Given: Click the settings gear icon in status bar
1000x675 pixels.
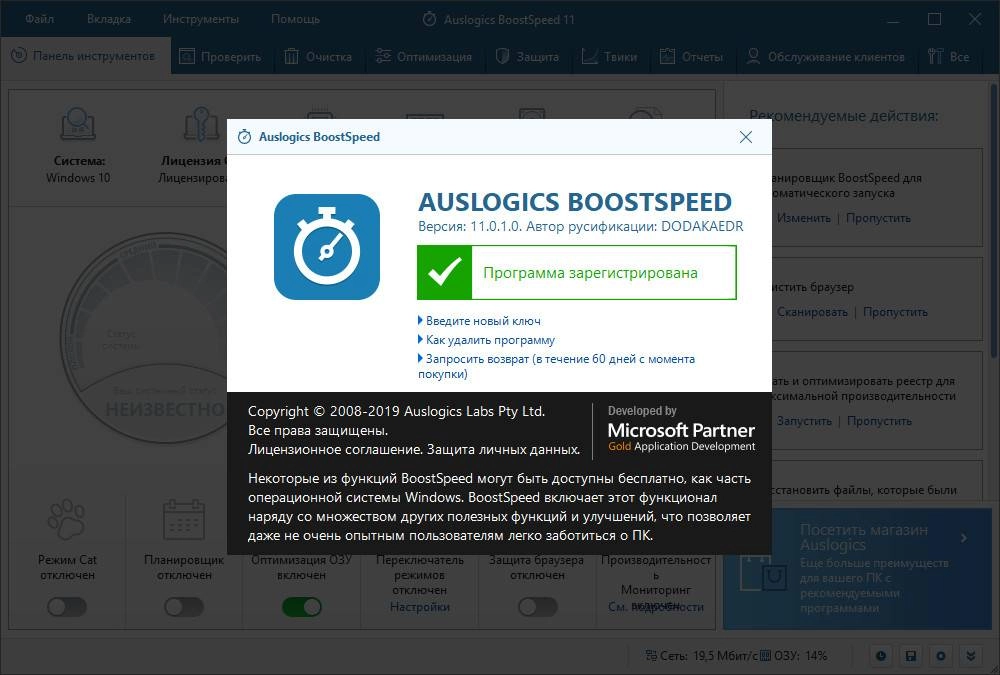Looking at the screenshot, I should [941, 656].
